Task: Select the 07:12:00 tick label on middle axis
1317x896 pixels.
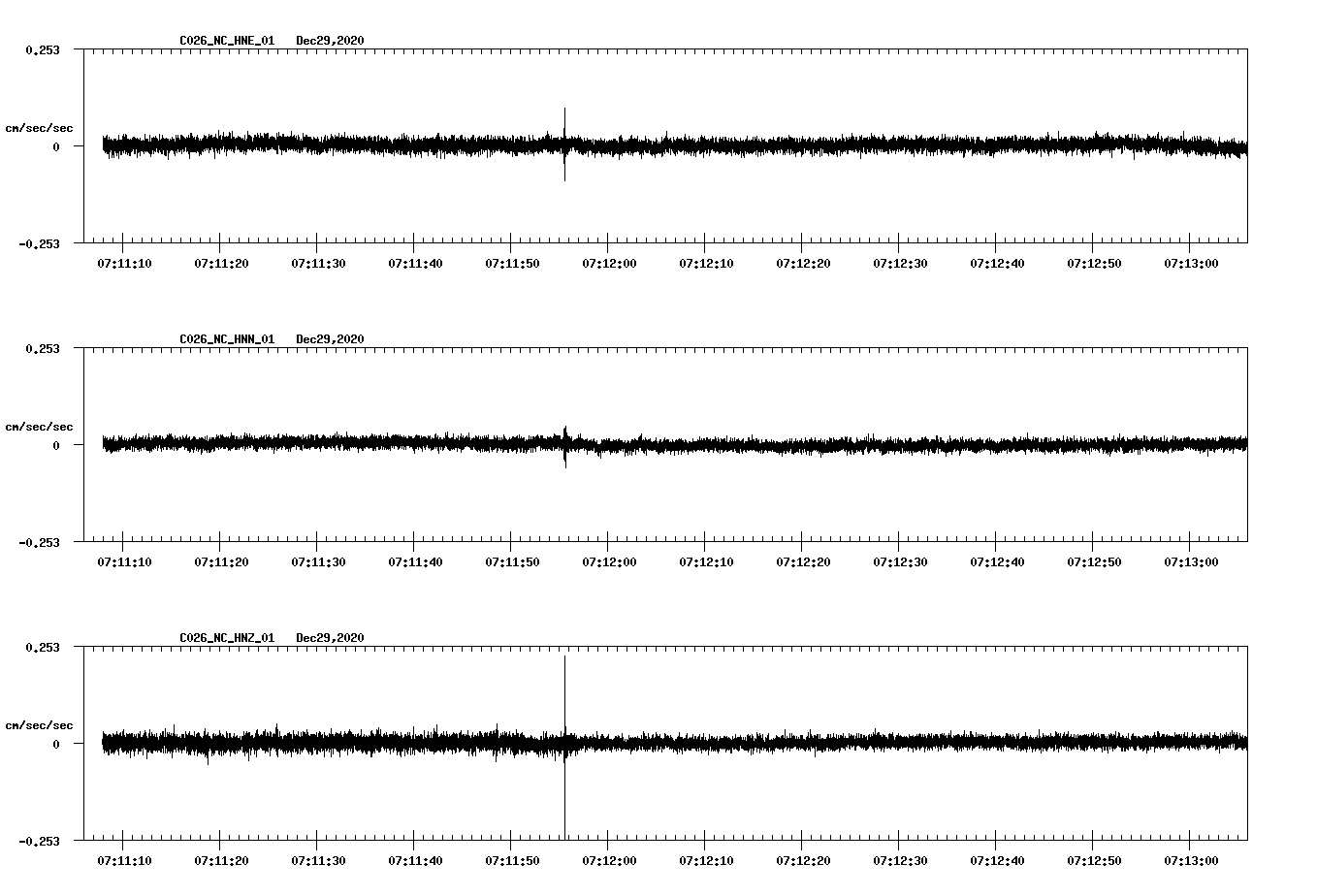Action: (607, 560)
